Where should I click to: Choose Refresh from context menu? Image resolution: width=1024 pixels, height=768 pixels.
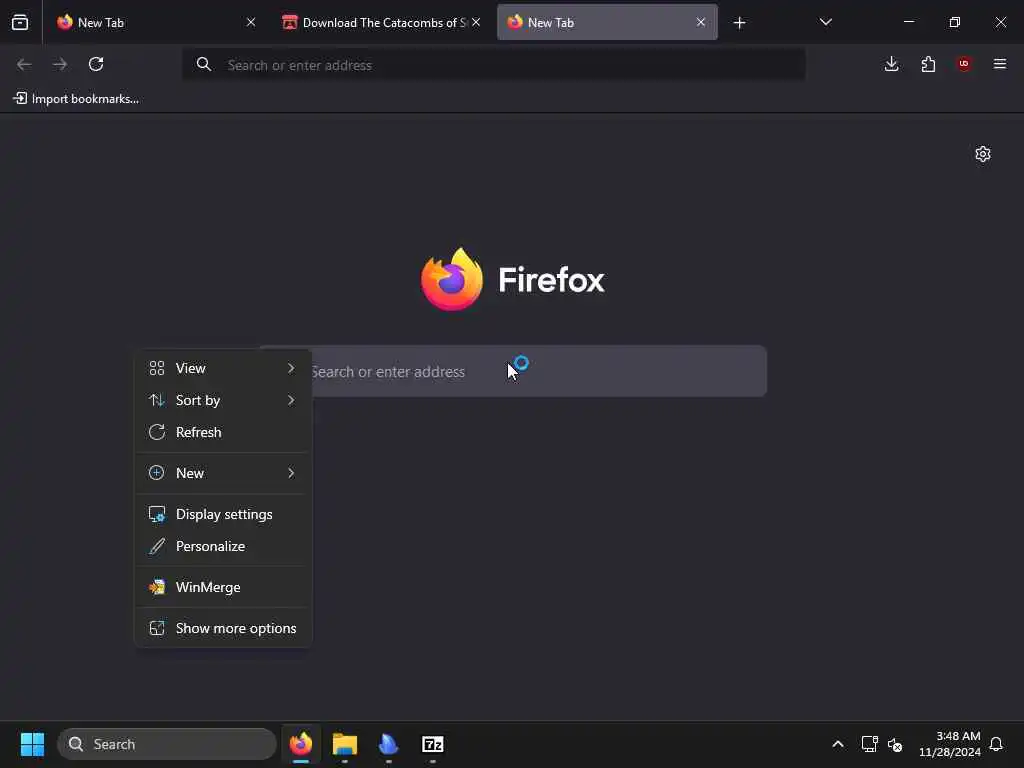(223, 432)
